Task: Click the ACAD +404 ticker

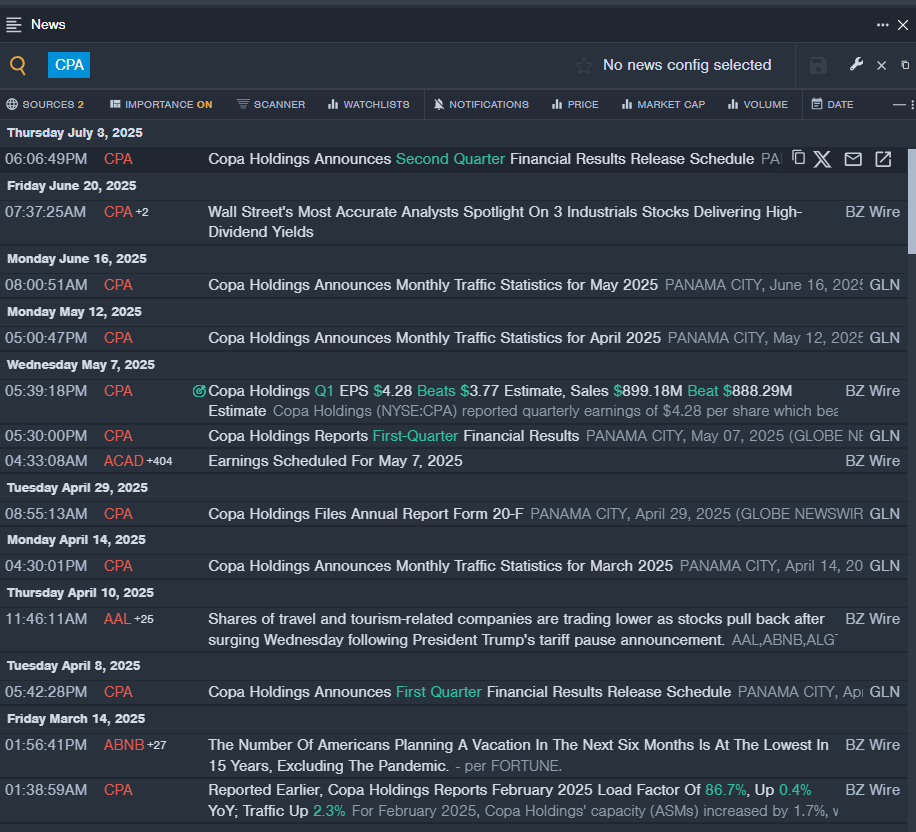Action: click(x=138, y=461)
